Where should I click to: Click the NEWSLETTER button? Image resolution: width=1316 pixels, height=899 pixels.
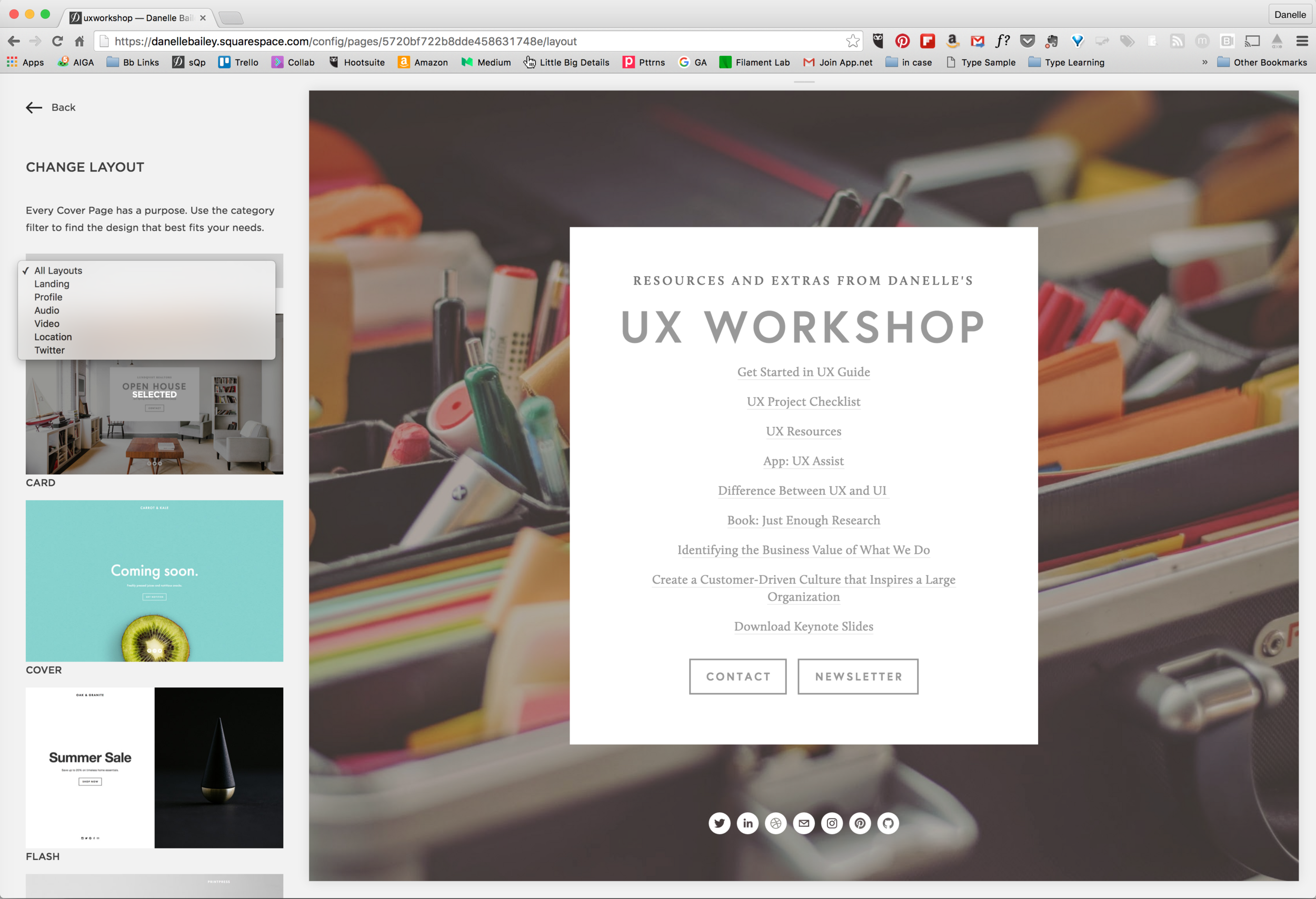point(858,676)
